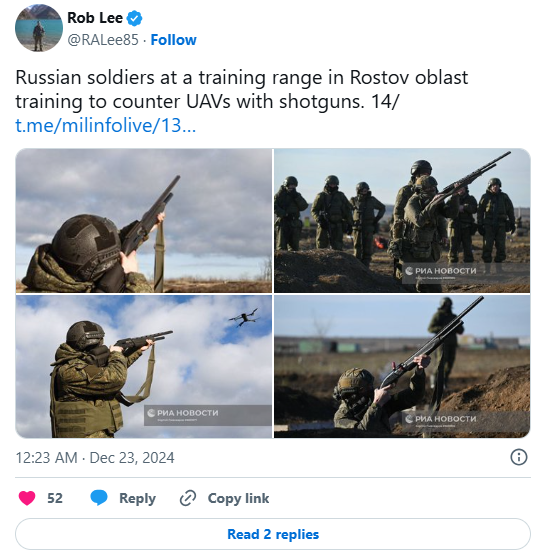The image size is (547, 550).
Task: Click the chain link copy icon
Action: 188,498
